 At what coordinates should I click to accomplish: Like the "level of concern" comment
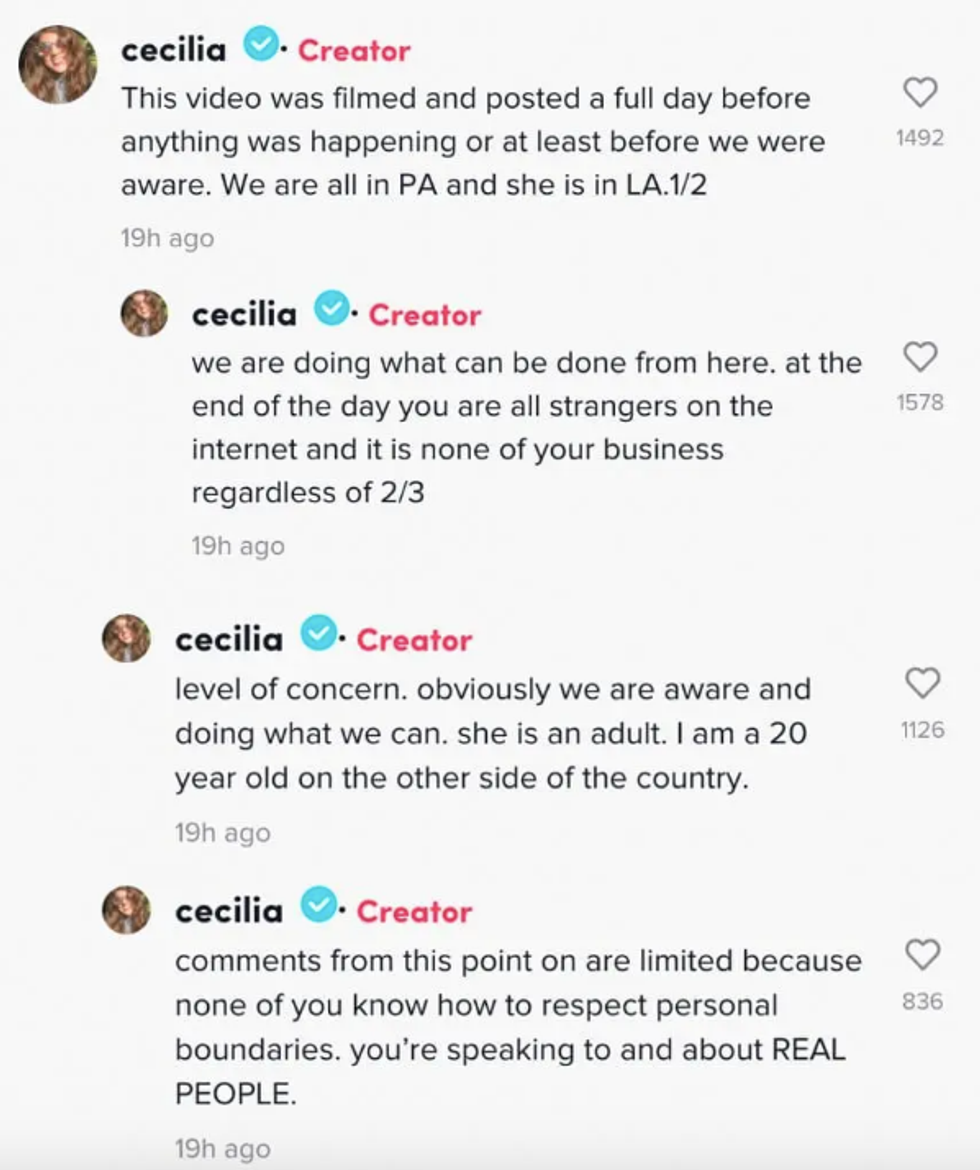click(x=920, y=683)
